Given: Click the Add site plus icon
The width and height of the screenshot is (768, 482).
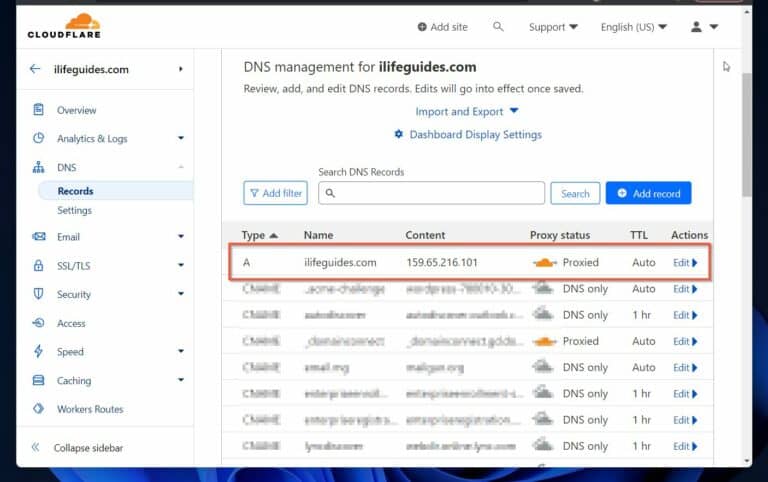Looking at the screenshot, I should (422, 27).
